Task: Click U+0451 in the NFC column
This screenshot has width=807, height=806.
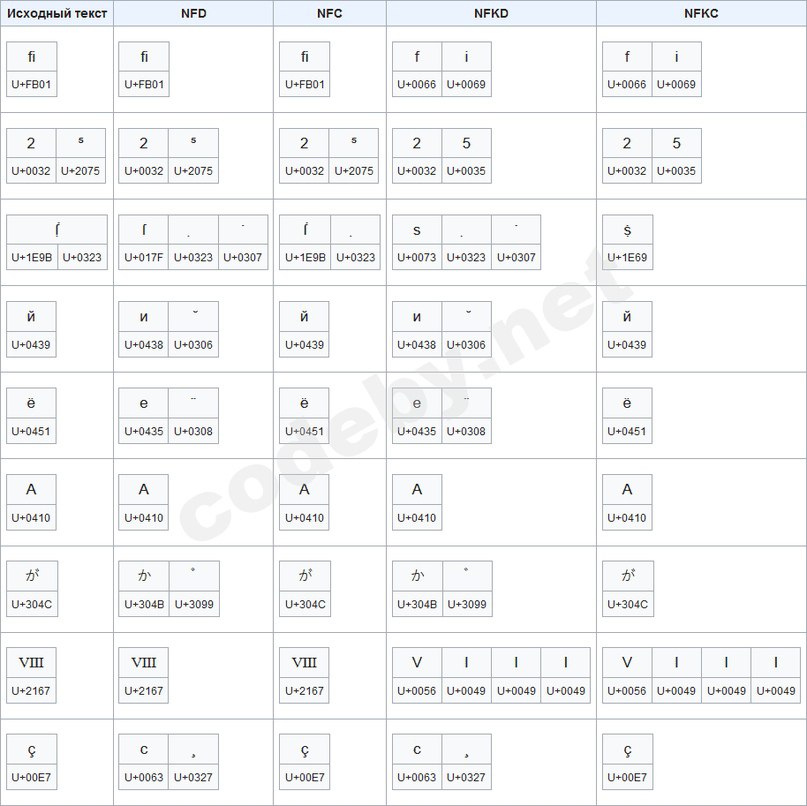Action: [304, 431]
